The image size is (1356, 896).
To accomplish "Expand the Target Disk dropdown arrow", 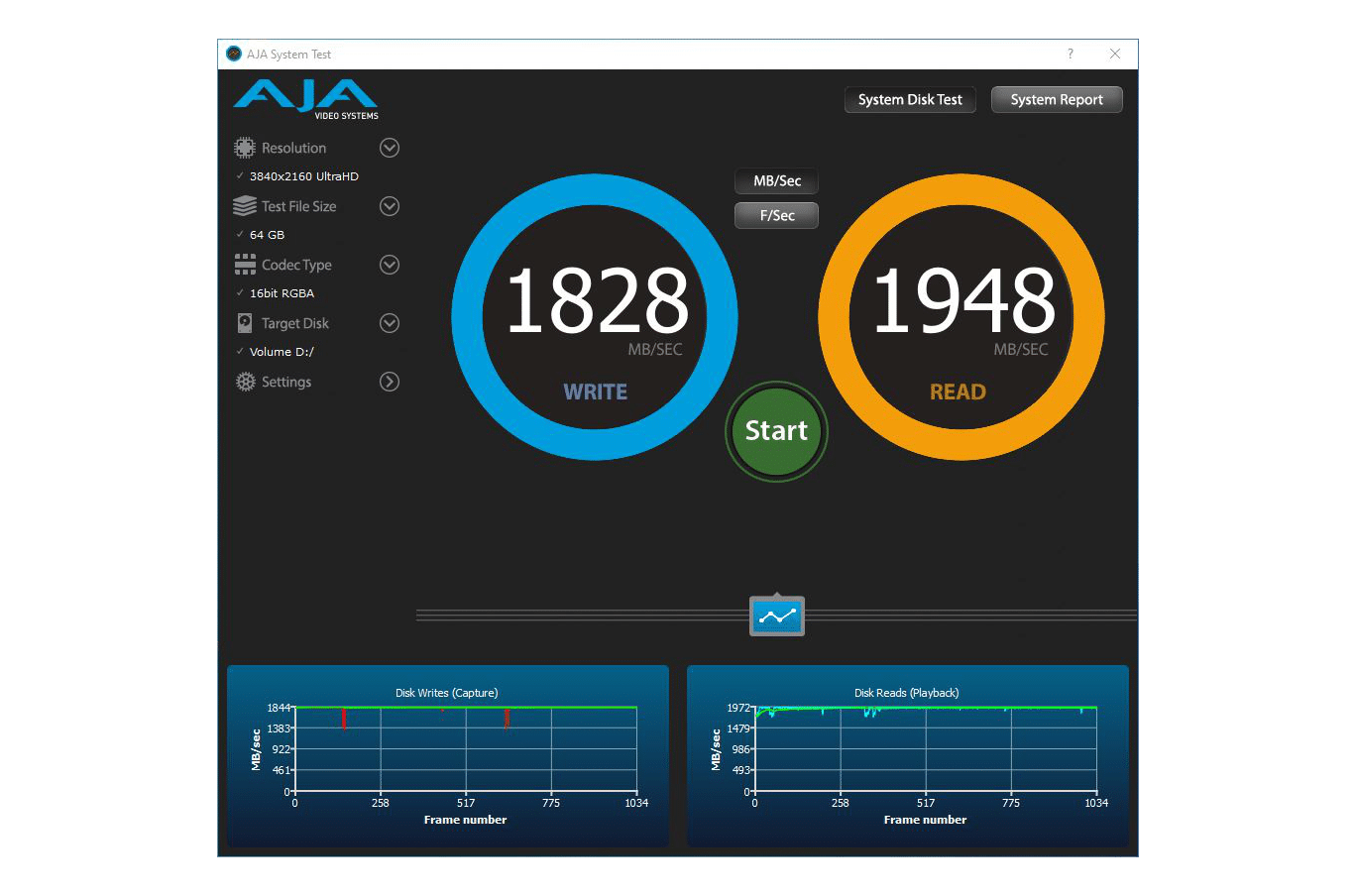I will pyautogui.click(x=390, y=323).
